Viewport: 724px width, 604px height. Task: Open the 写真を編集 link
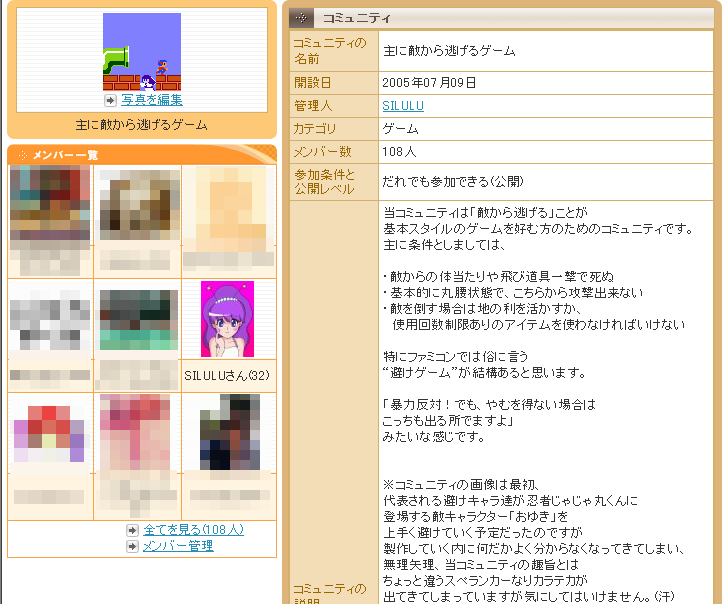point(152,100)
